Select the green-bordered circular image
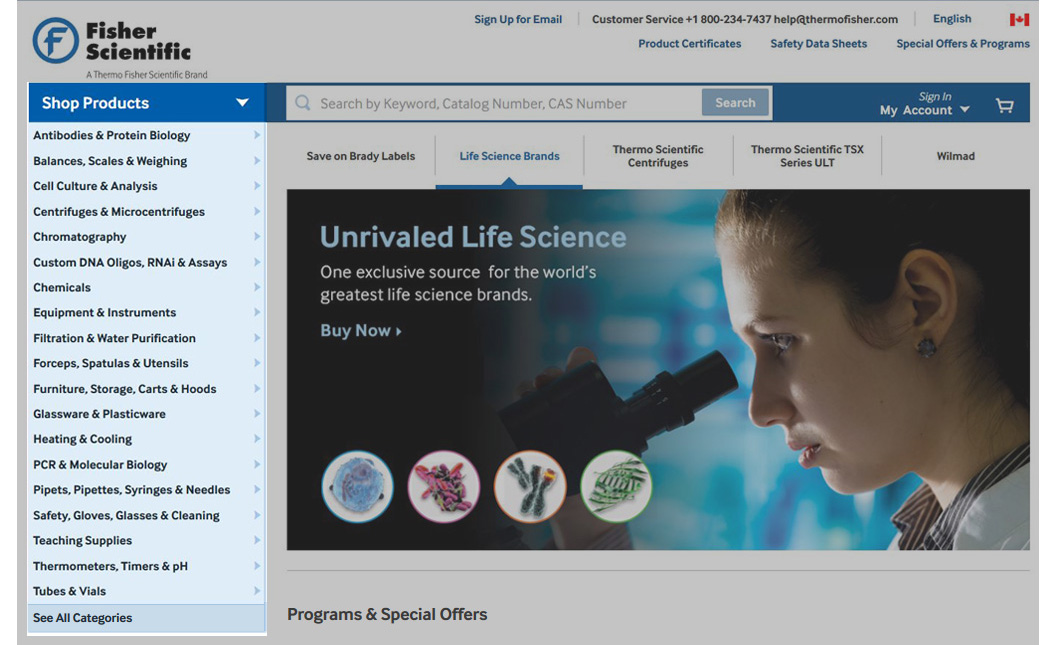Image resolution: width=1056 pixels, height=645 pixels. click(x=615, y=486)
